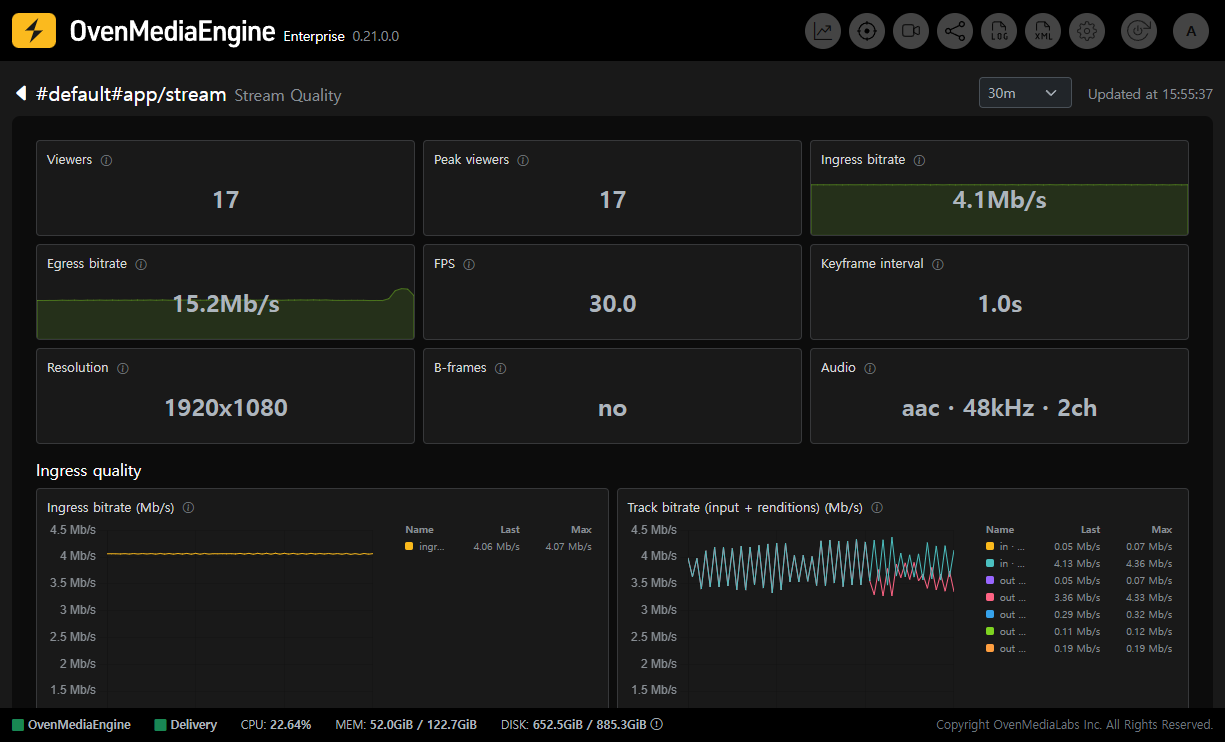
Task: Click the info icon next to DISK usage
Action: [x=657, y=725]
